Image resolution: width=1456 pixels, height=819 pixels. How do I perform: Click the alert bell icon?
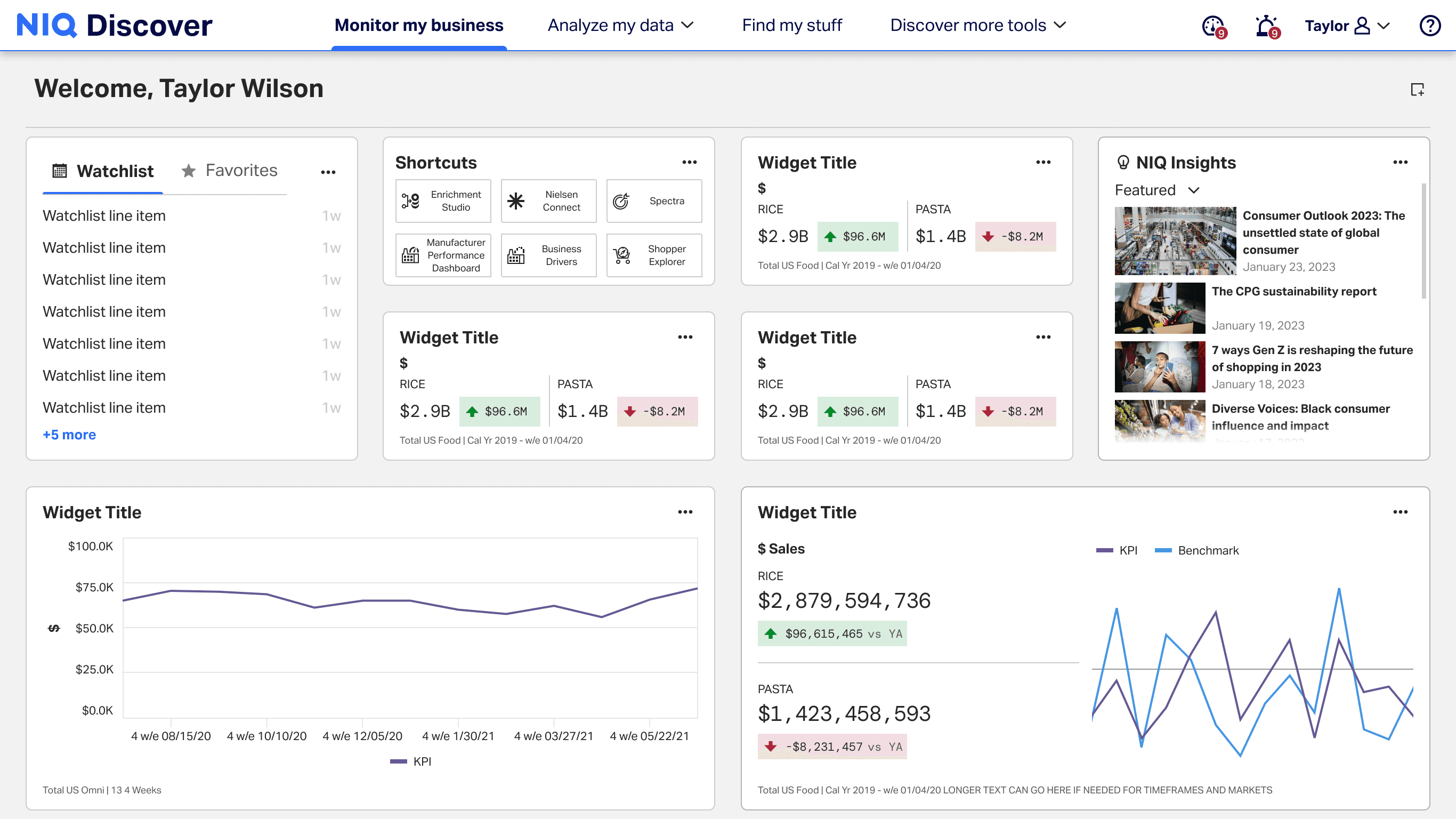point(1266,26)
